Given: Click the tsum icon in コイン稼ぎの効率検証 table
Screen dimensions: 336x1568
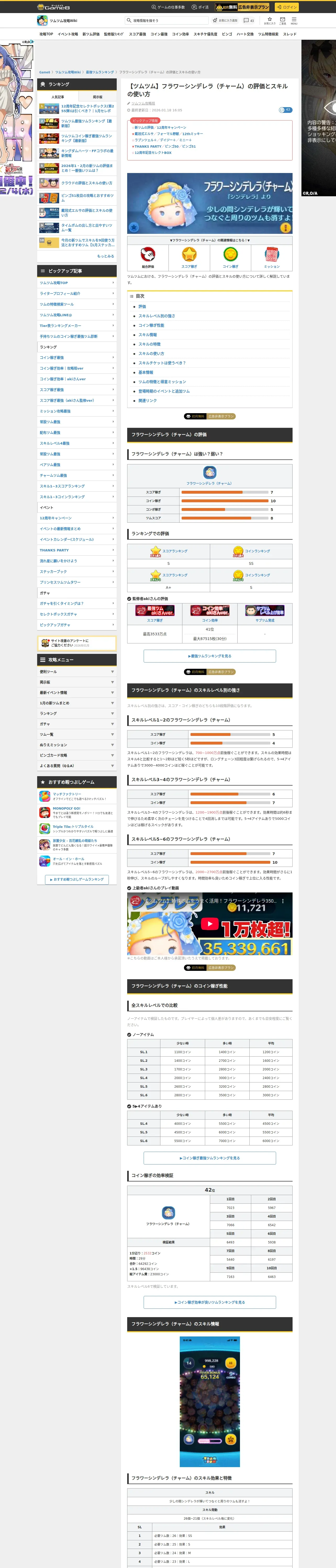Looking at the screenshot, I should click(x=168, y=1213).
